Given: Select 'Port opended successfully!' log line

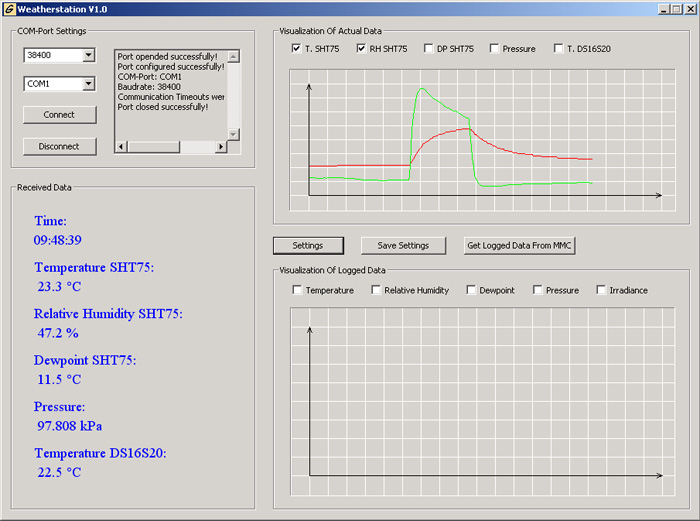Looking at the screenshot, I should [x=167, y=57].
